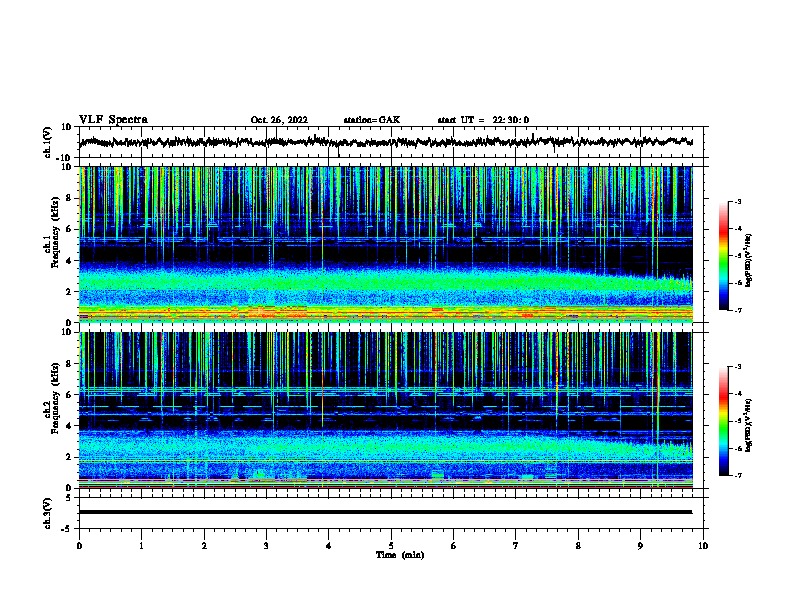Click the 6 kHz tick on ch.2 axis
792x612 pixels.
pos(70,395)
